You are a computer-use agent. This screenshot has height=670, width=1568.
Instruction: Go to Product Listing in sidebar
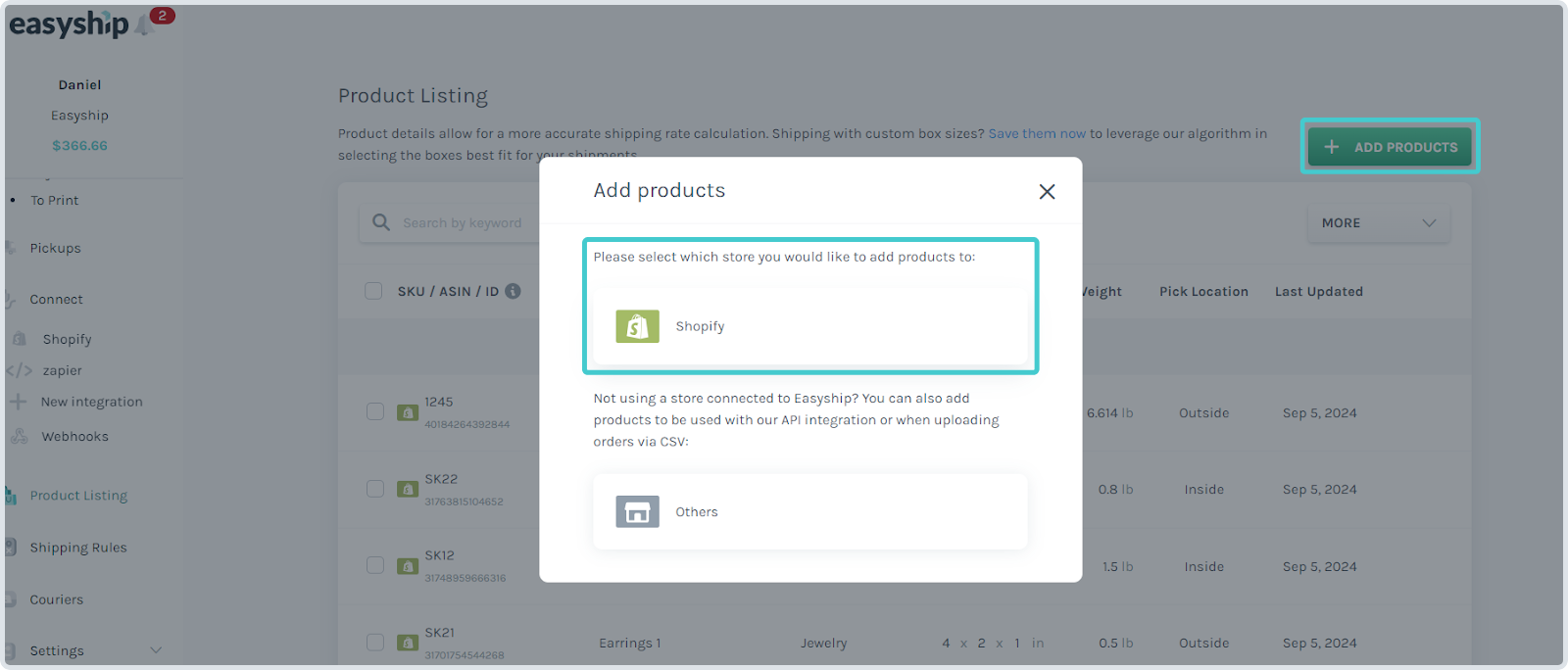(79, 496)
